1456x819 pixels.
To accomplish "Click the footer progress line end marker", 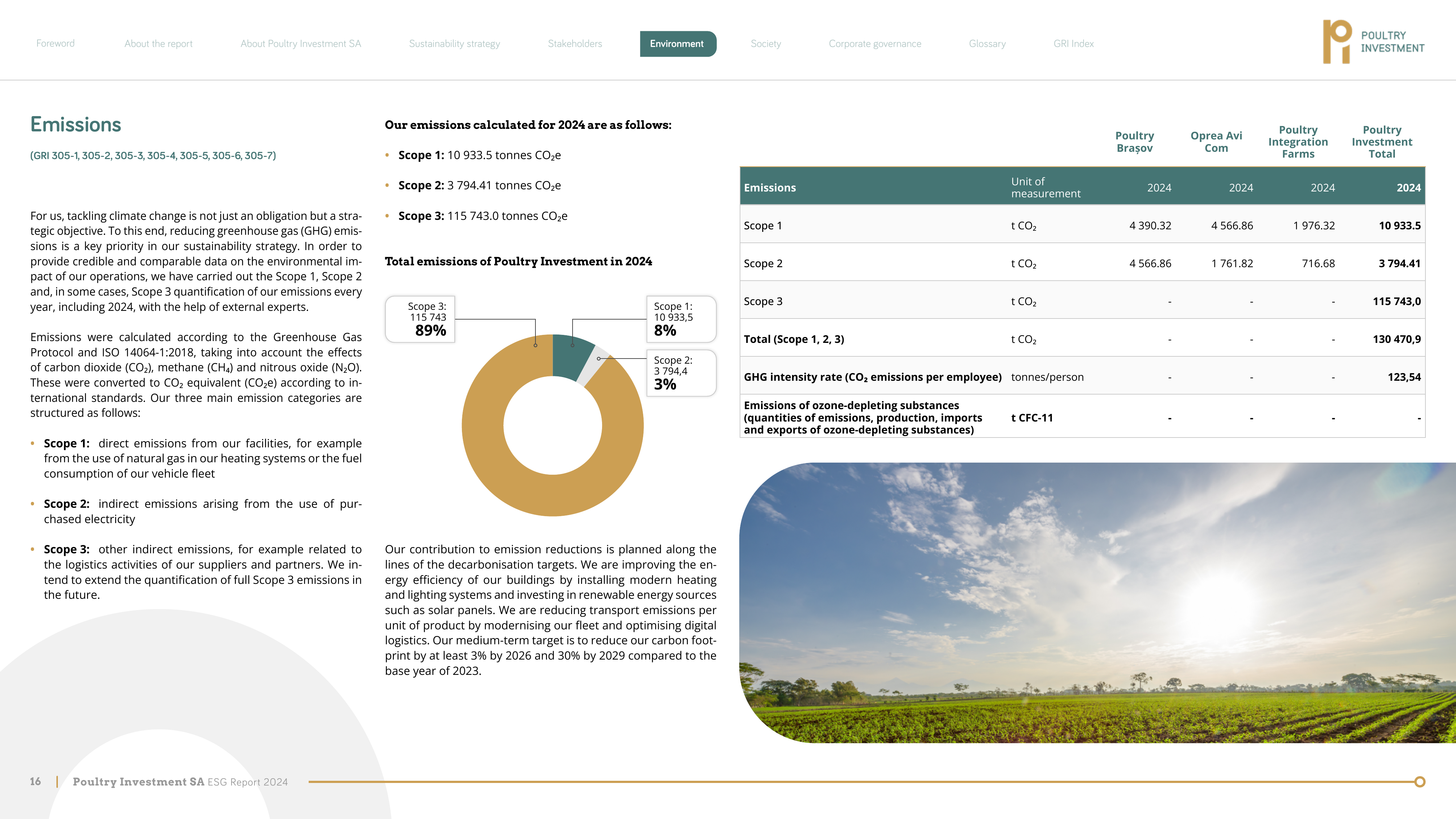I will [x=1419, y=782].
